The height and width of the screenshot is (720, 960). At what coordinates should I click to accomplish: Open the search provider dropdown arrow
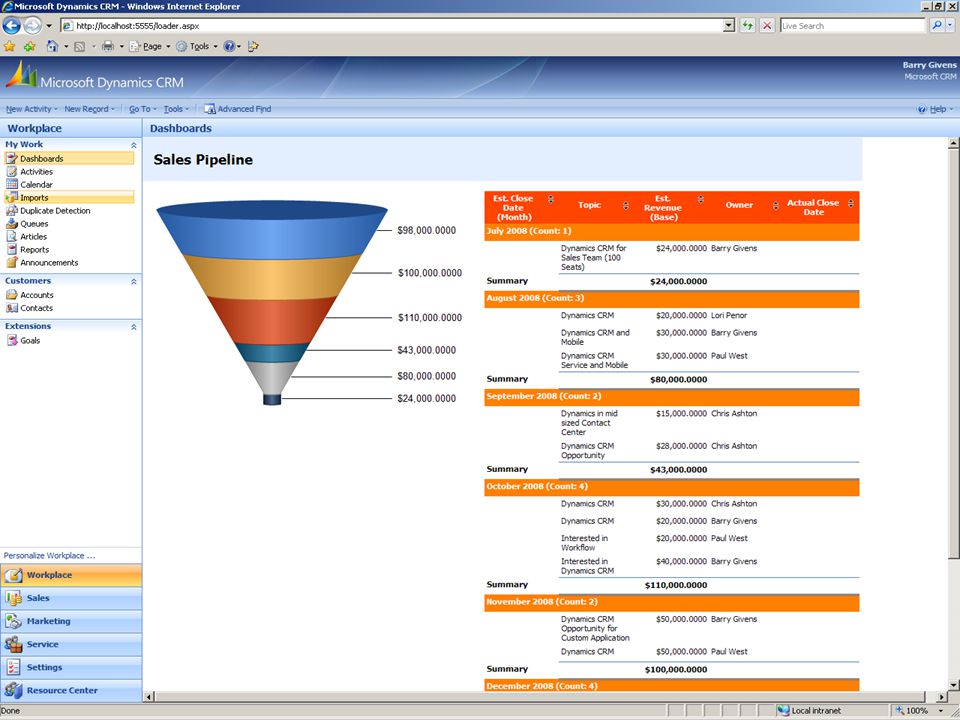point(950,26)
